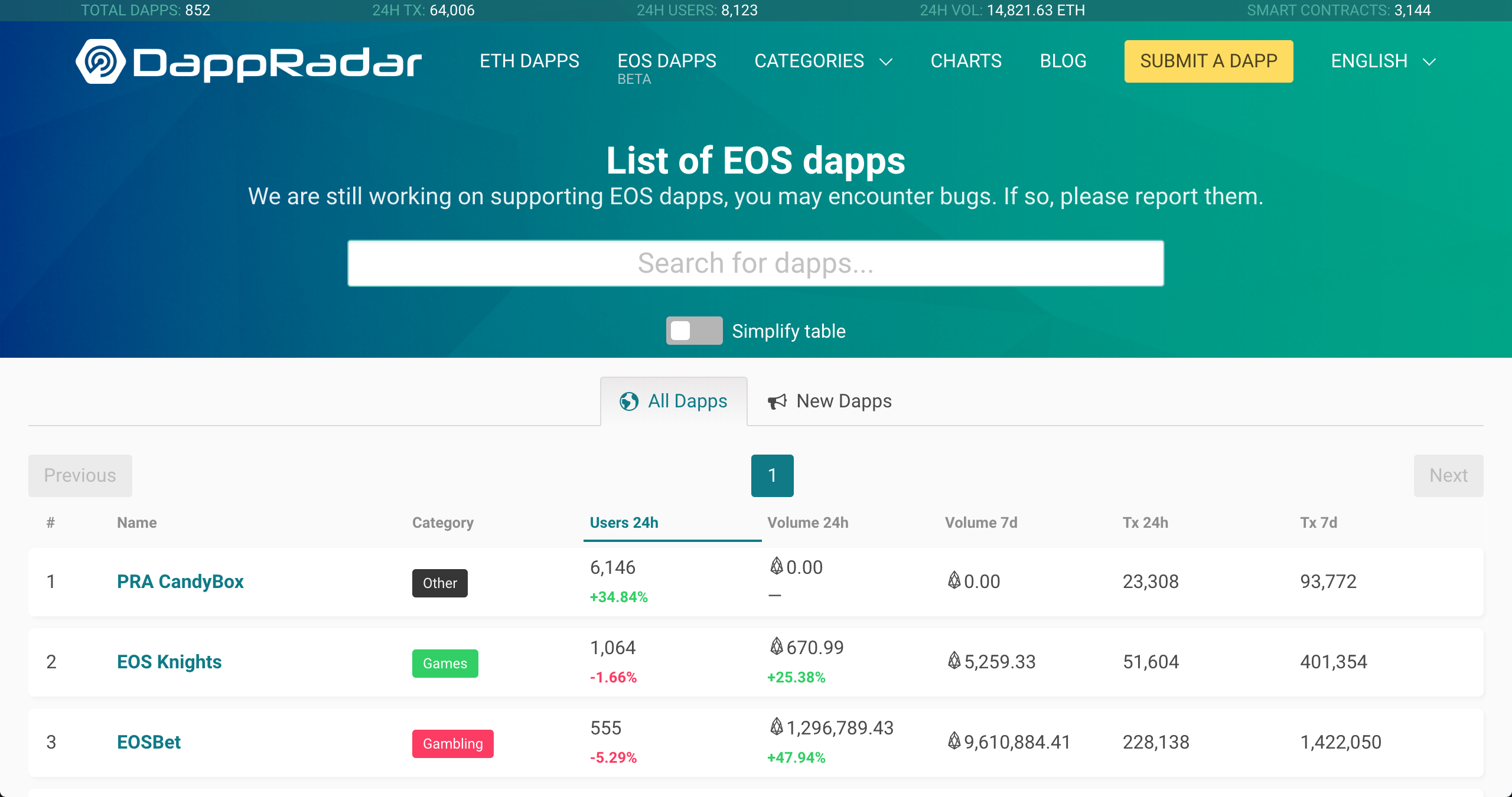Image resolution: width=1512 pixels, height=797 pixels.
Task: Click EOS symbol in PRA CandyBox Volume 7d cell
Action: tap(954, 580)
